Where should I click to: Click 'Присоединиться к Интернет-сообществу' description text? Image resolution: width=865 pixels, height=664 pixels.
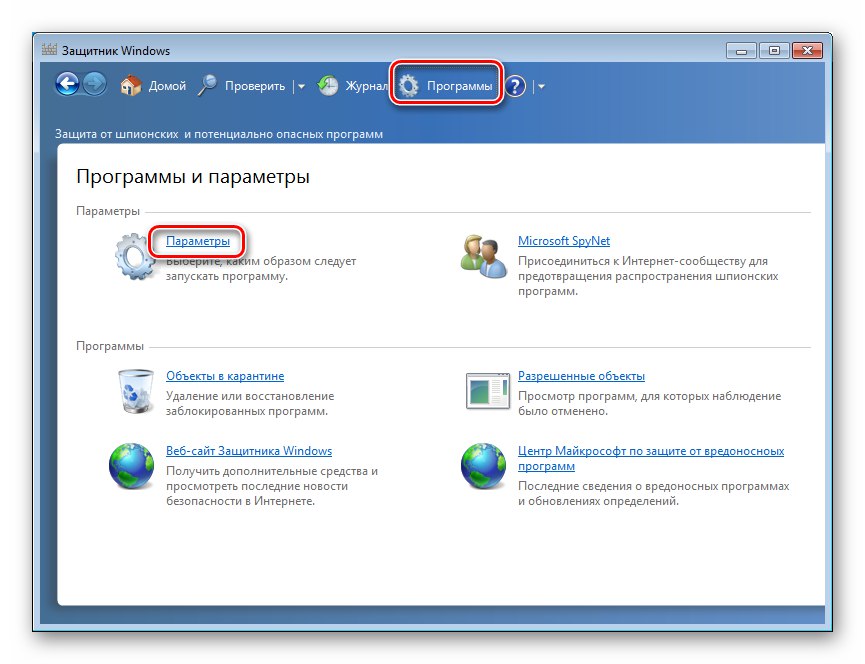click(x=648, y=276)
